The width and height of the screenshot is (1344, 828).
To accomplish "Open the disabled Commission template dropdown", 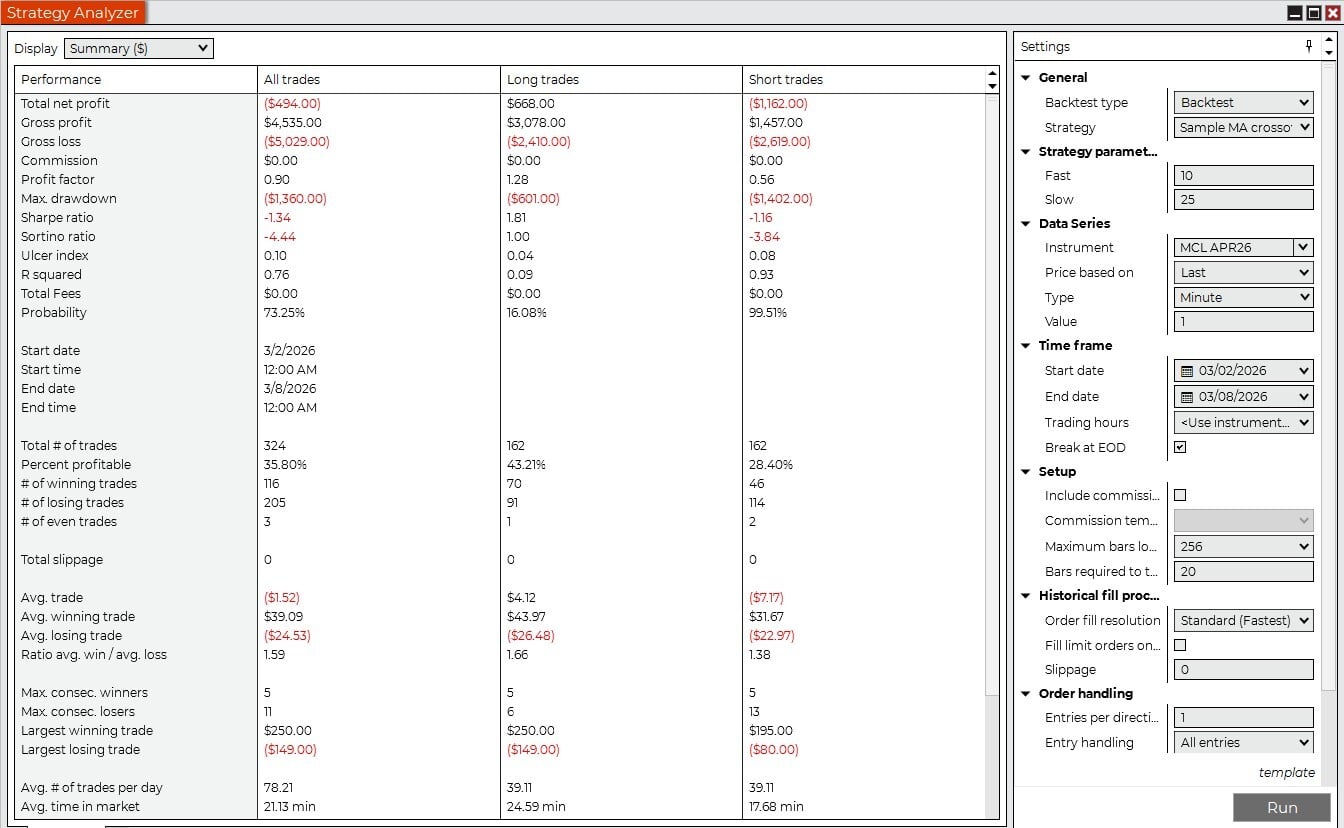I will pyautogui.click(x=1244, y=520).
